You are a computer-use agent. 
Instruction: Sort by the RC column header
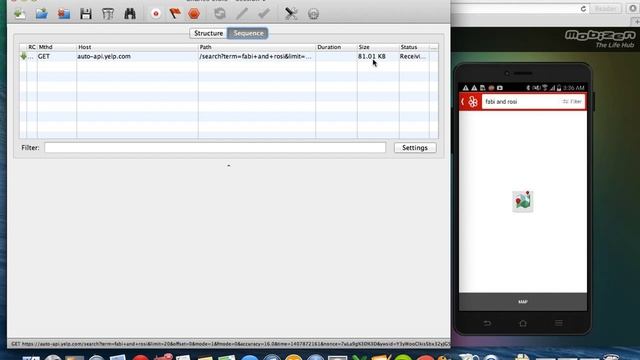pyautogui.click(x=32, y=47)
